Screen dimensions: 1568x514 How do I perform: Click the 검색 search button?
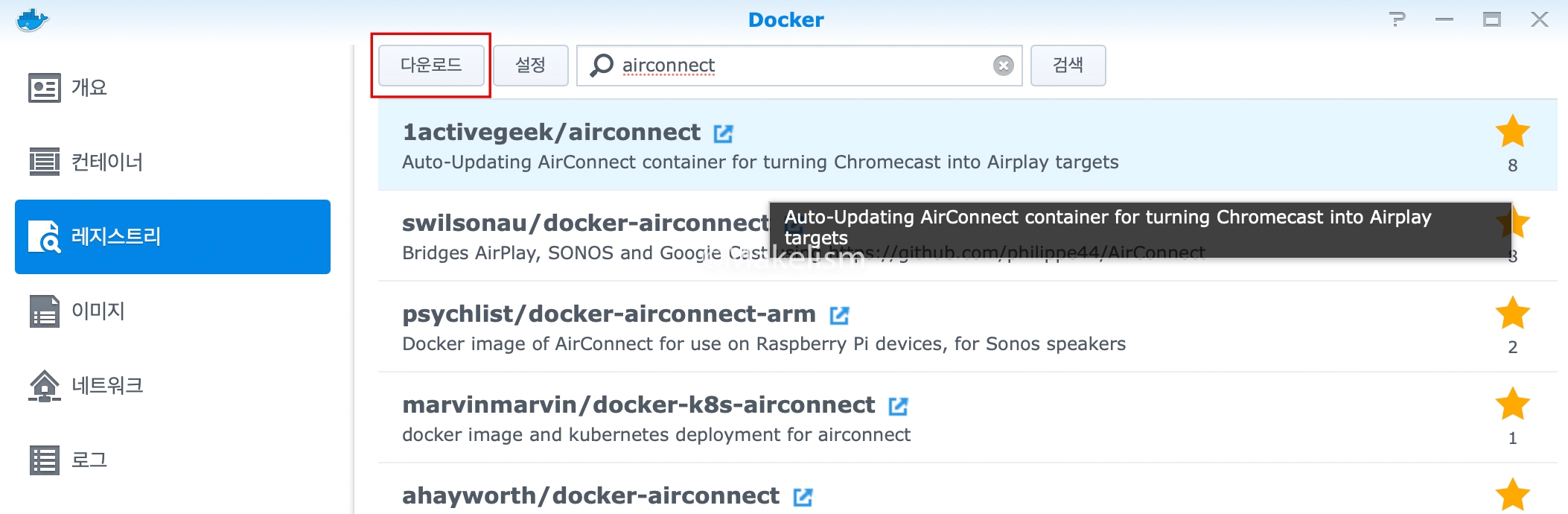[x=1068, y=66]
